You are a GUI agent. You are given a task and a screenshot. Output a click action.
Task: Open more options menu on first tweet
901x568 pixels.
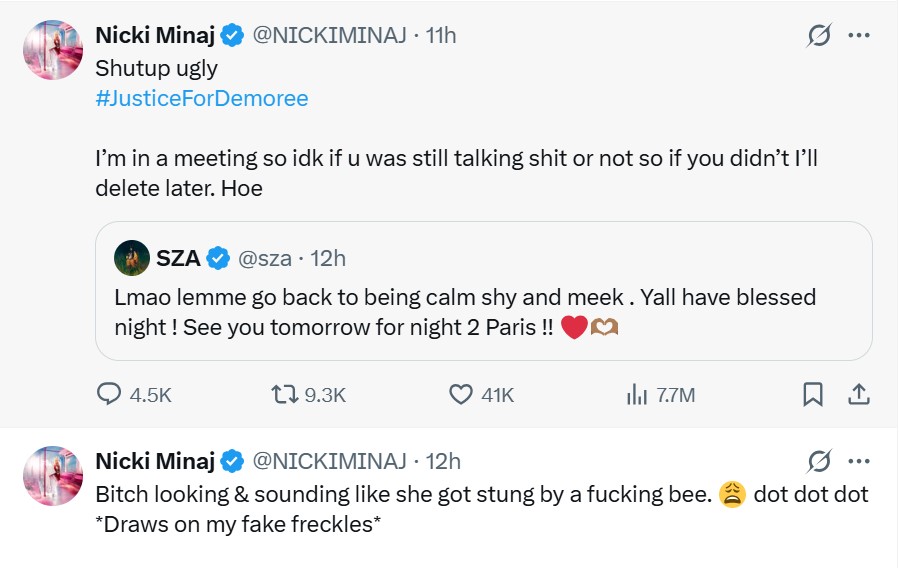(x=859, y=36)
